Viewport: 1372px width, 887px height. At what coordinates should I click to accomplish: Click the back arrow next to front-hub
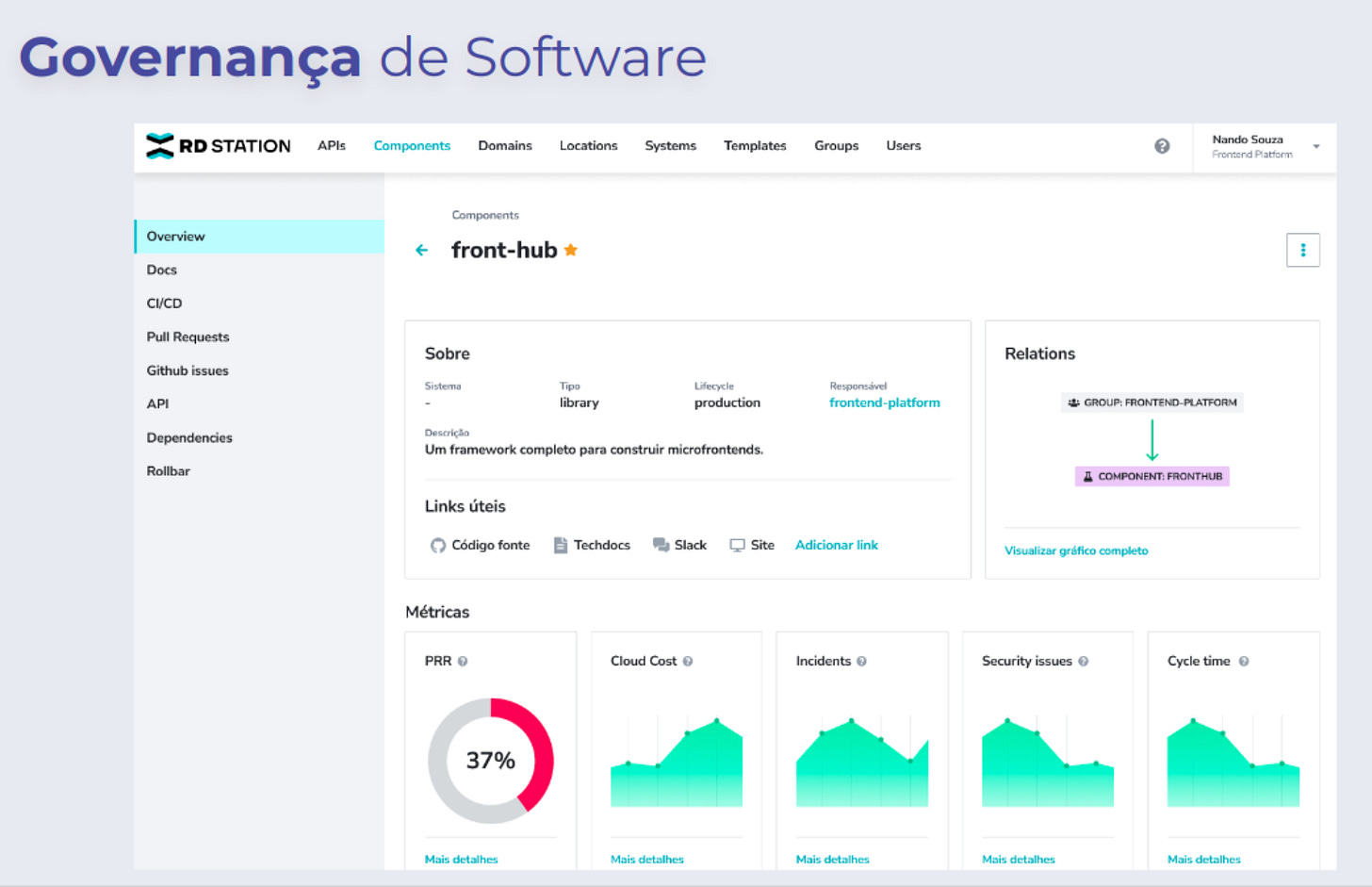422,250
